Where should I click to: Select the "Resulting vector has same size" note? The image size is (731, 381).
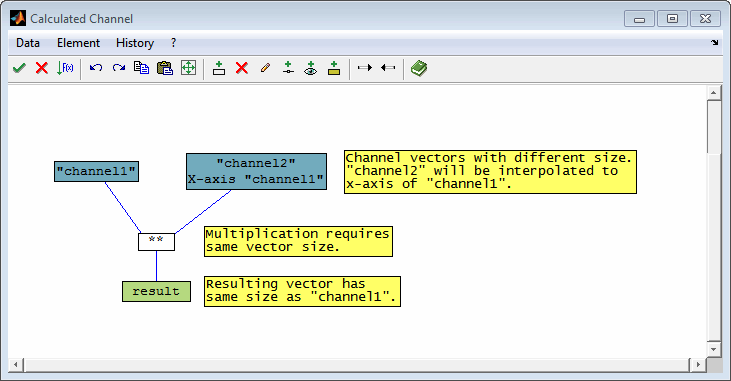pos(303,291)
